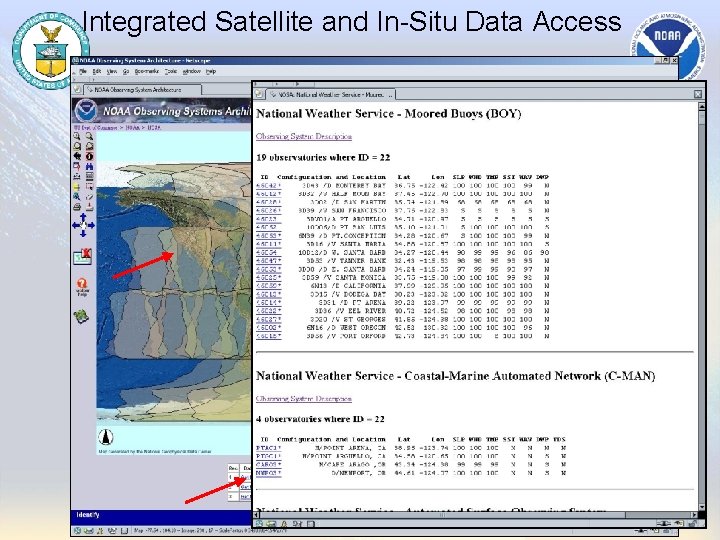Click new tab icon beside Moored Buoys tab
720x540 pixels.
coord(259,94)
